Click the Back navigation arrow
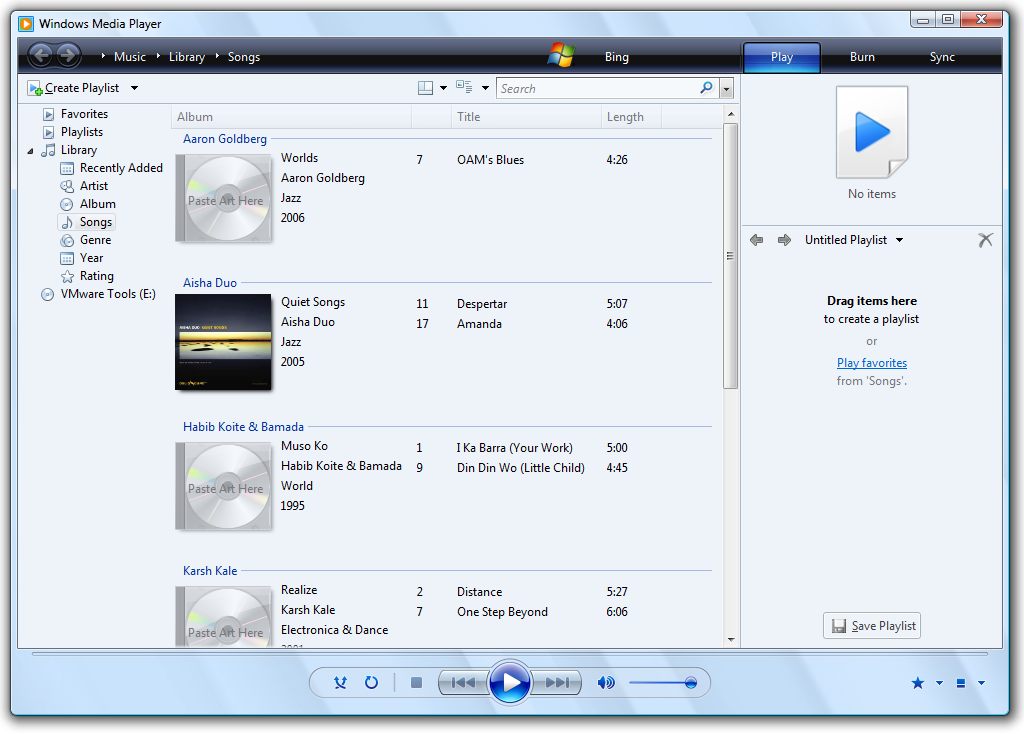 click(x=41, y=56)
